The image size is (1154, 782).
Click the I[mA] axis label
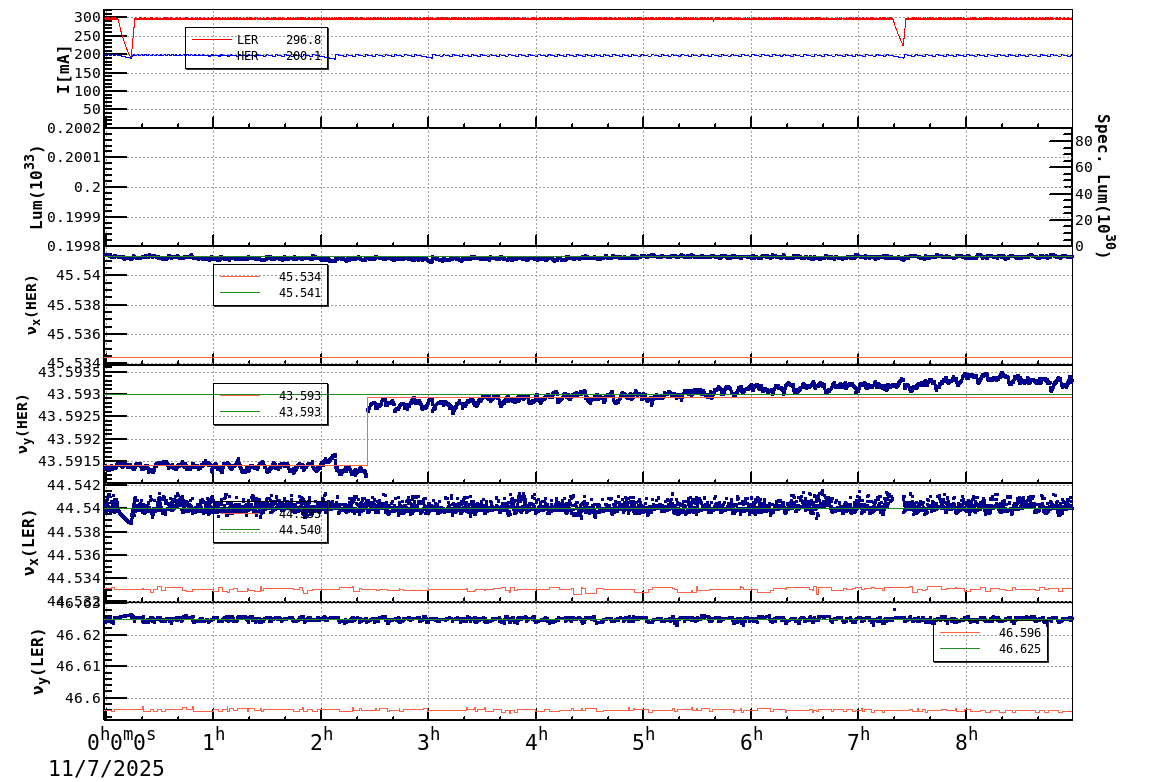62,68
